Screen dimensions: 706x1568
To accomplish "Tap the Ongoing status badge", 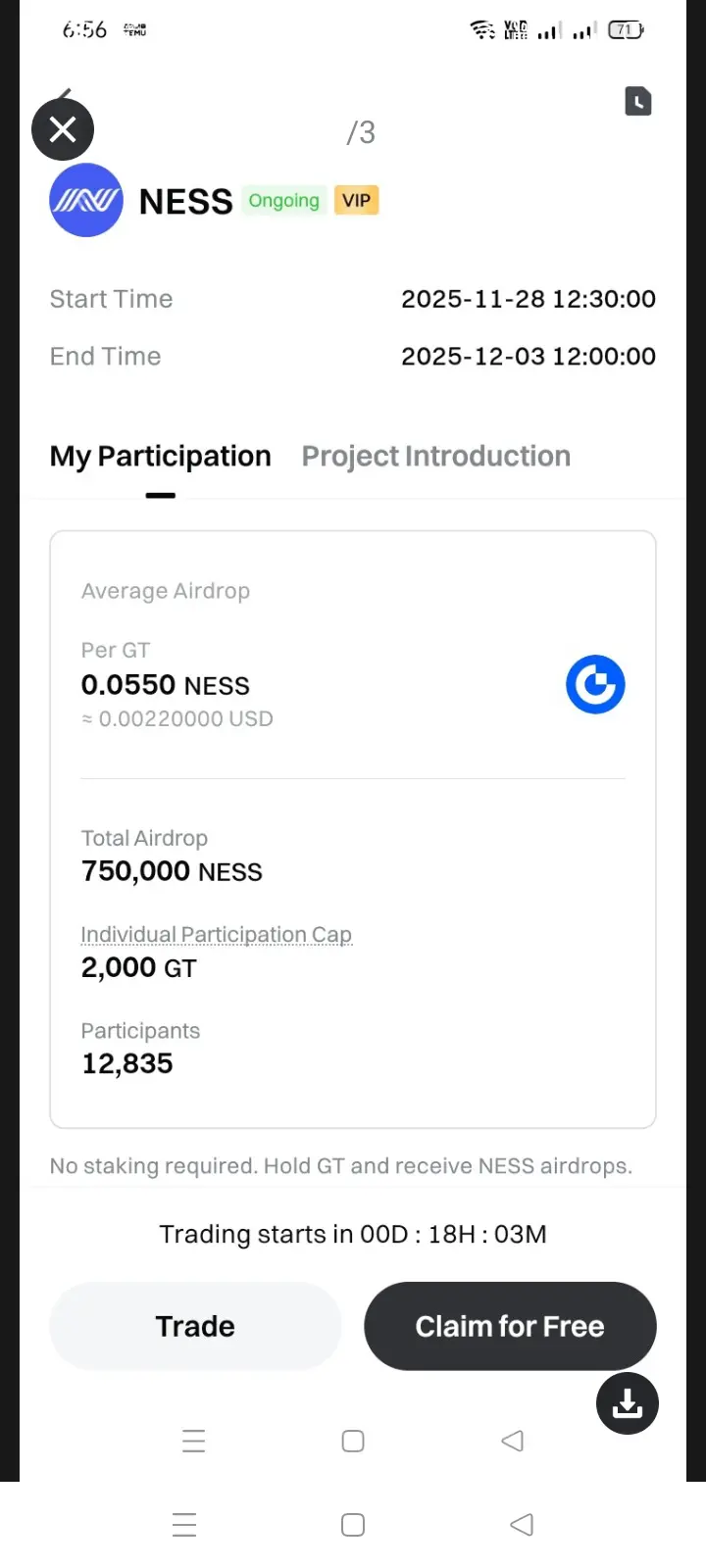I will pos(283,201).
